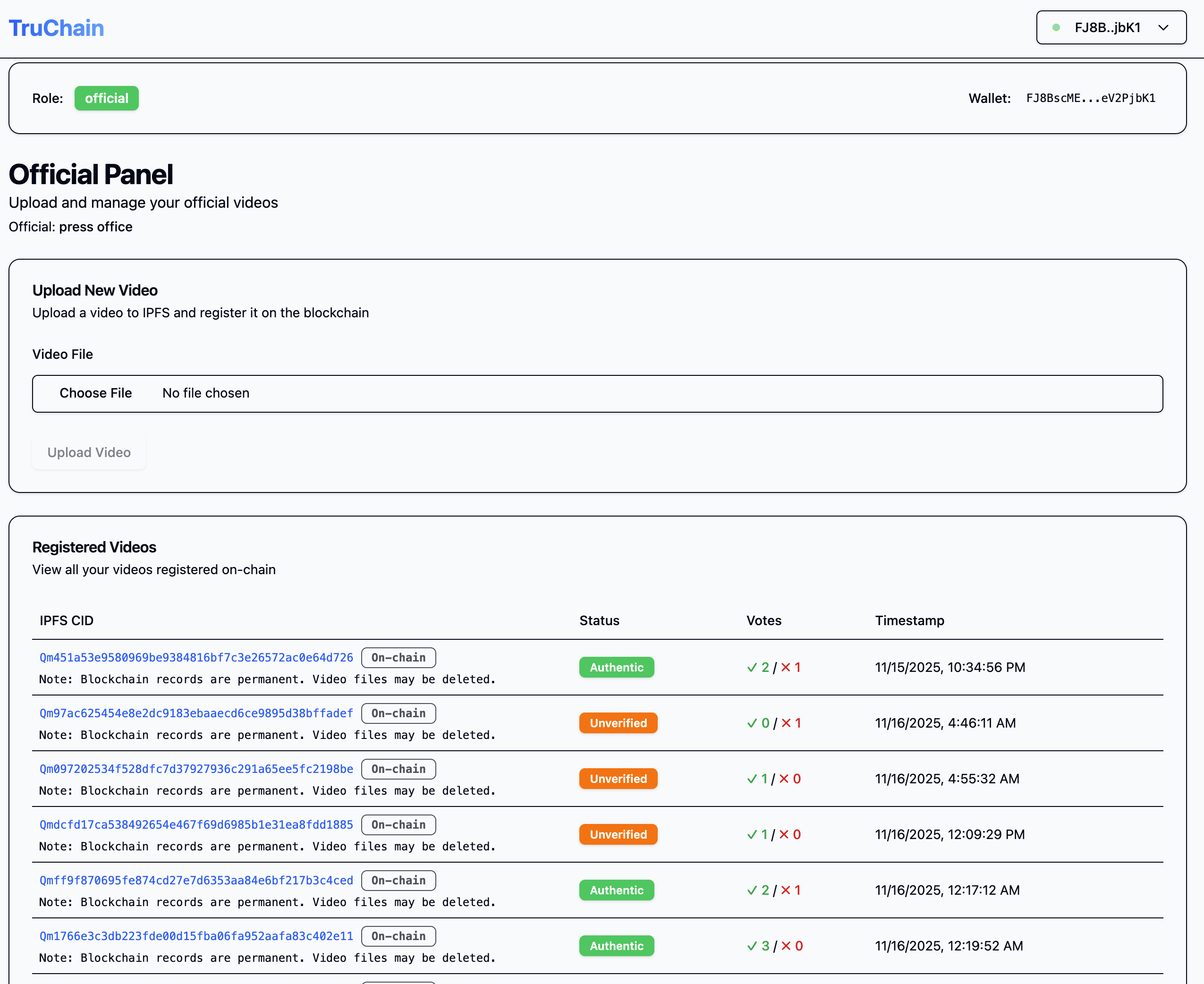Screen dimensions: 1204x984
Task: Click red X vote icon for 4:55:32 AM video
Action: click(784, 779)
